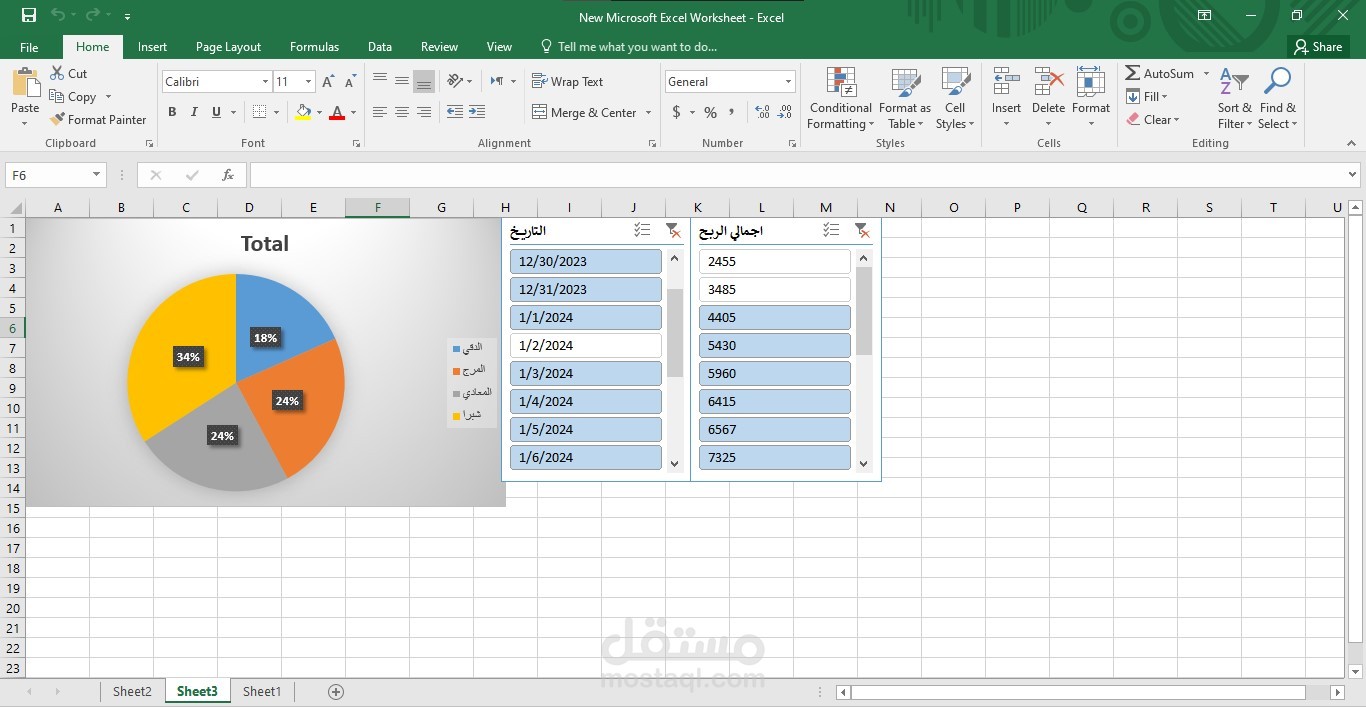Open Conditional Formatting in the Styles group
1366x707 pixels.
tap(841, 98)
